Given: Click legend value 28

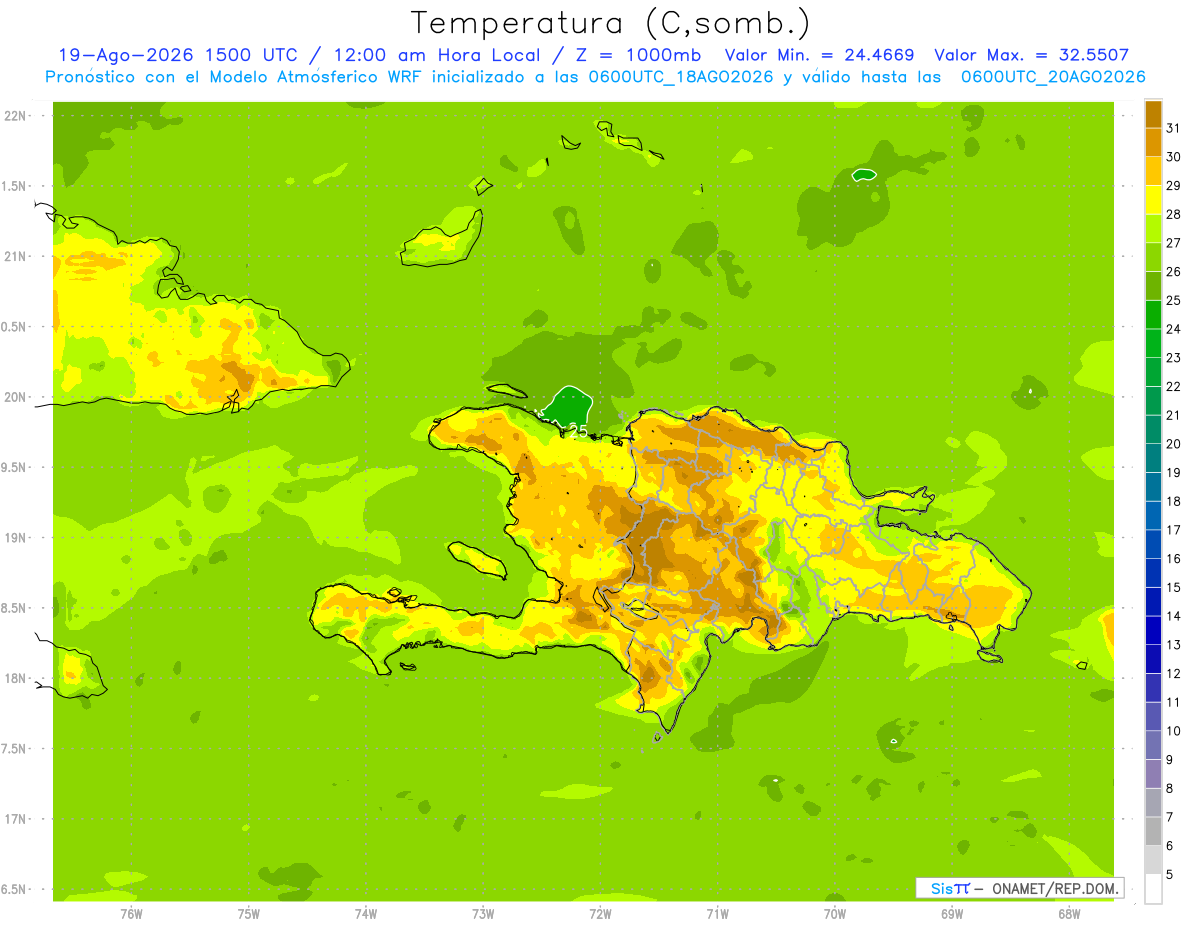Looking at the screenshot, I should pos(1173,215).
